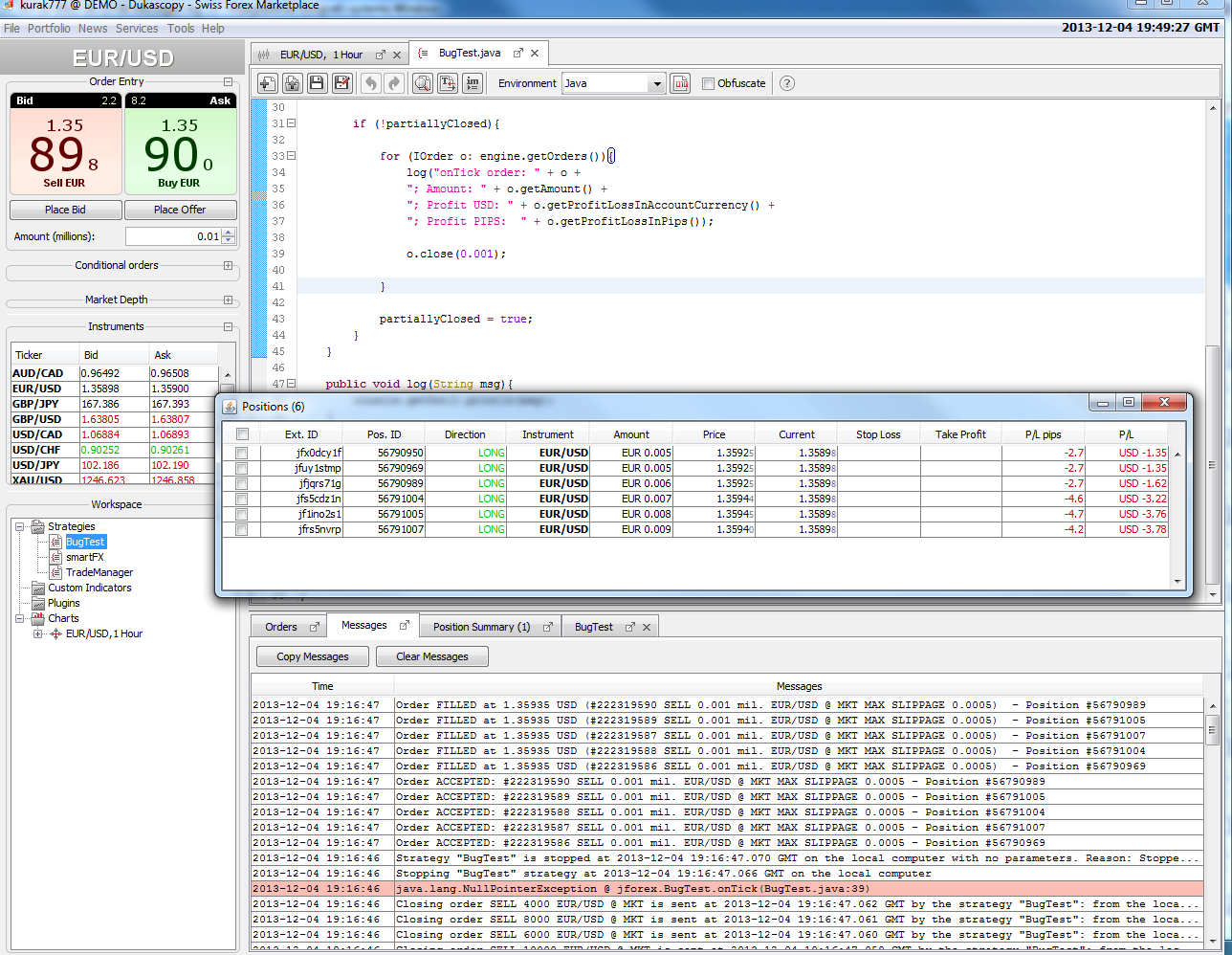Click the Strategies folder icon in Workspace

click(x=38, y=526)
